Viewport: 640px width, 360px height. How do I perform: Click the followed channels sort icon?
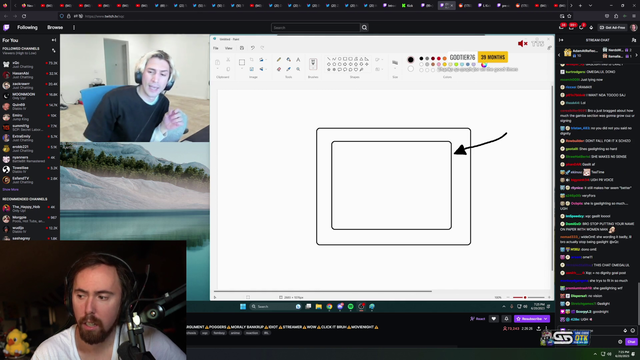point(53,50)
